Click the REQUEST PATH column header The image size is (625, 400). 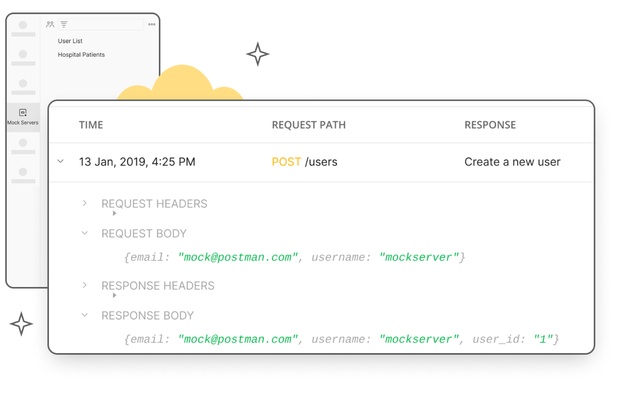pos(309,125)
